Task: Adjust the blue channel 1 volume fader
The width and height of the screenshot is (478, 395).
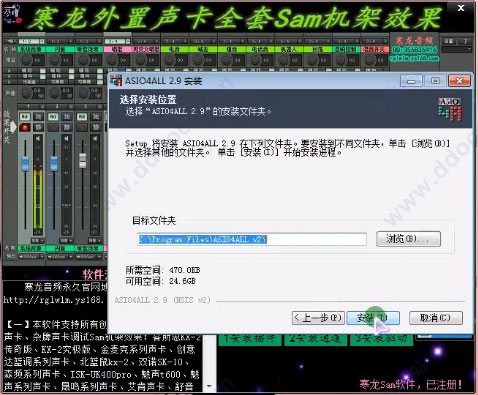Action: point(25,164)
